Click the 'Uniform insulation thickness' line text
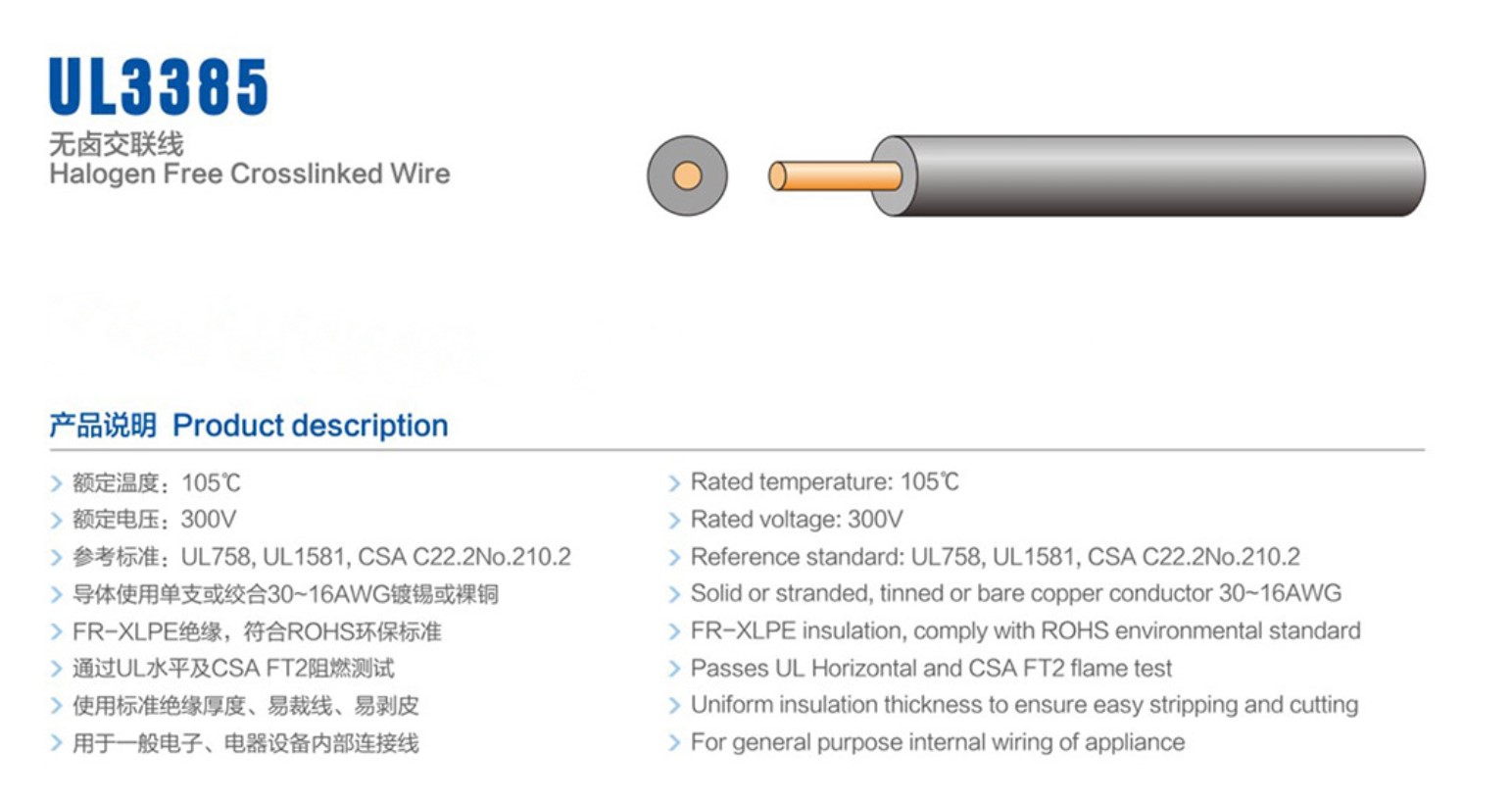This screenshot has height=804, width=1512. coord(1024,705)
